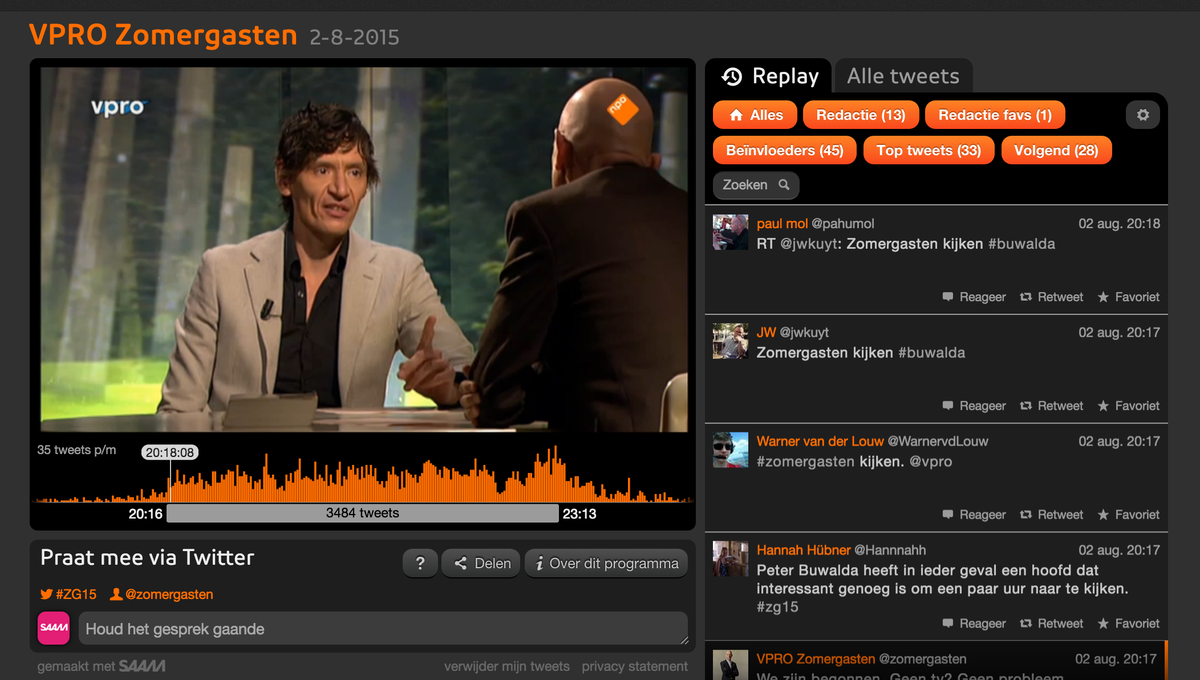Open Hannah Hübner's avatar
1200x680 pixels.
tap(730, 559)
